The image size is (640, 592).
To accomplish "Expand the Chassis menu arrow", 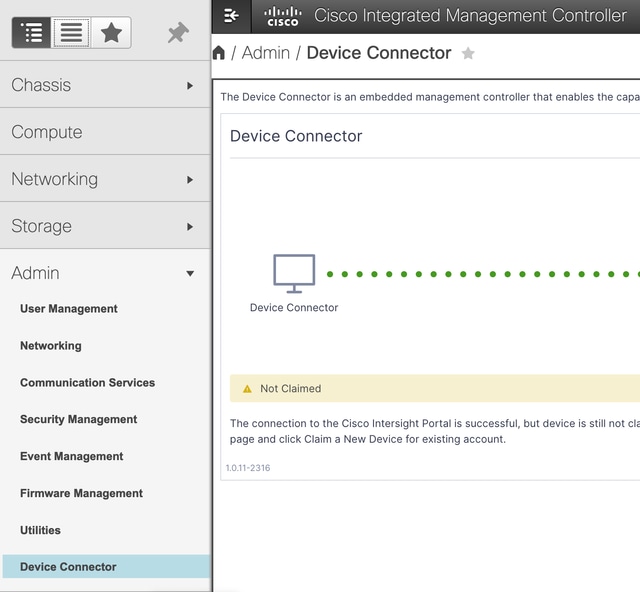I will pos(190,86).
